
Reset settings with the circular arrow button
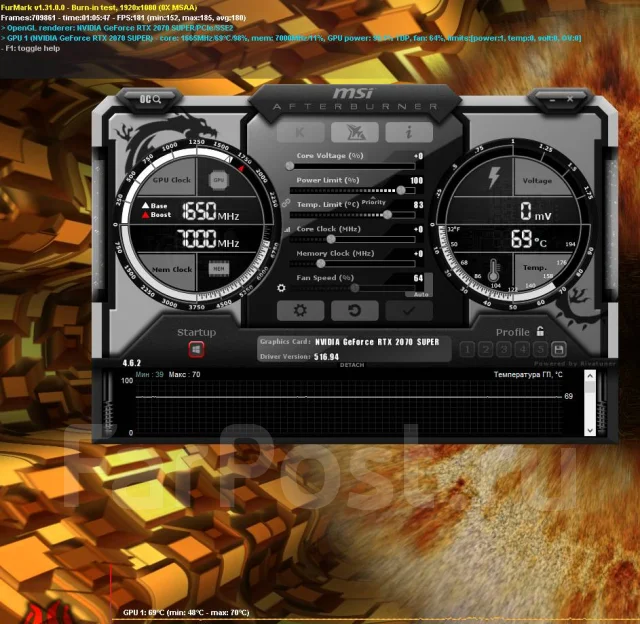click(355, 311)
